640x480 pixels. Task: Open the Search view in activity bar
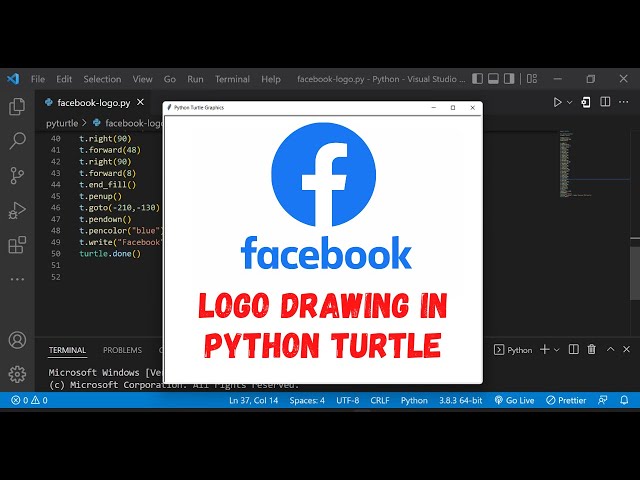tap(17, 141)
